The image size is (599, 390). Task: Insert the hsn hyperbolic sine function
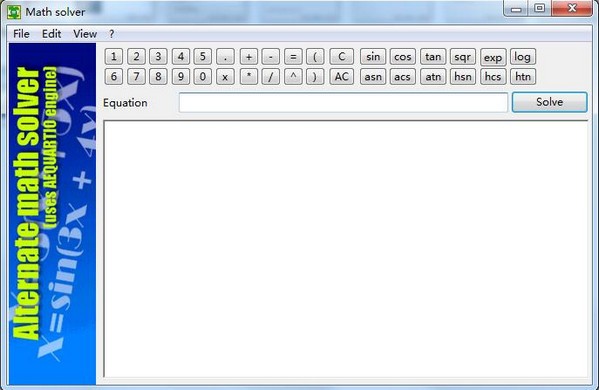pos(463,76)
